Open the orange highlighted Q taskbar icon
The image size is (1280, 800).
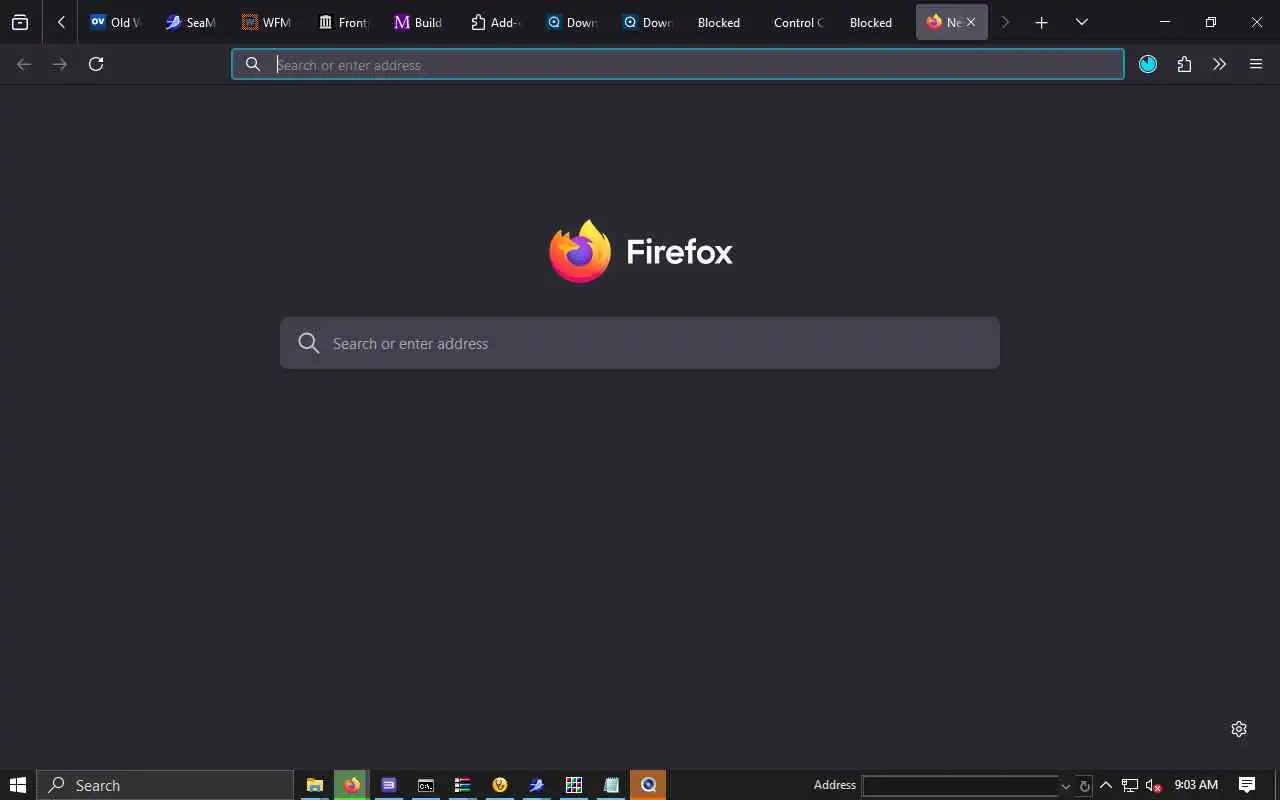[648, 785]
